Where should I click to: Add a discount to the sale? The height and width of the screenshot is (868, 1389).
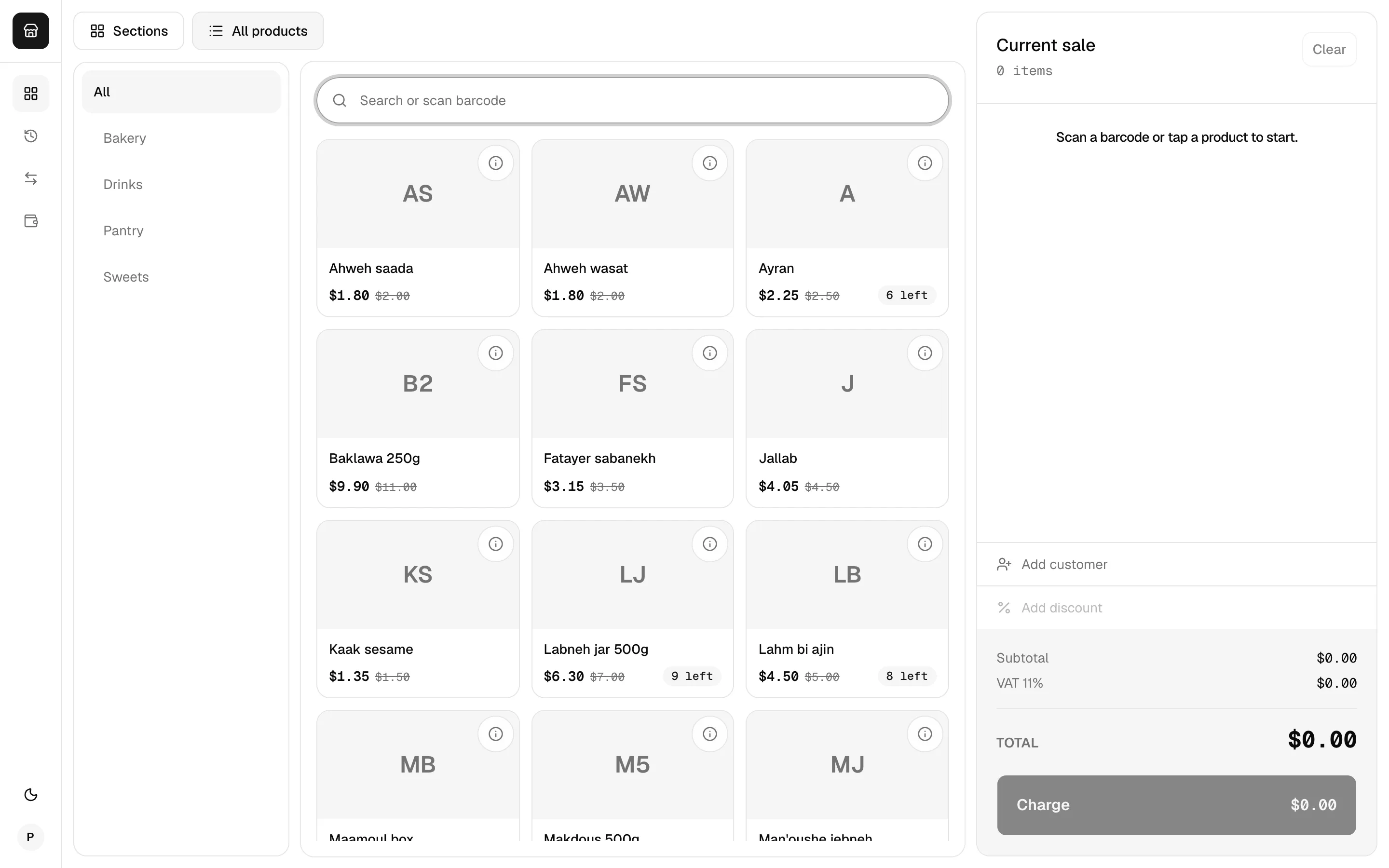[x=1177, y=608]
